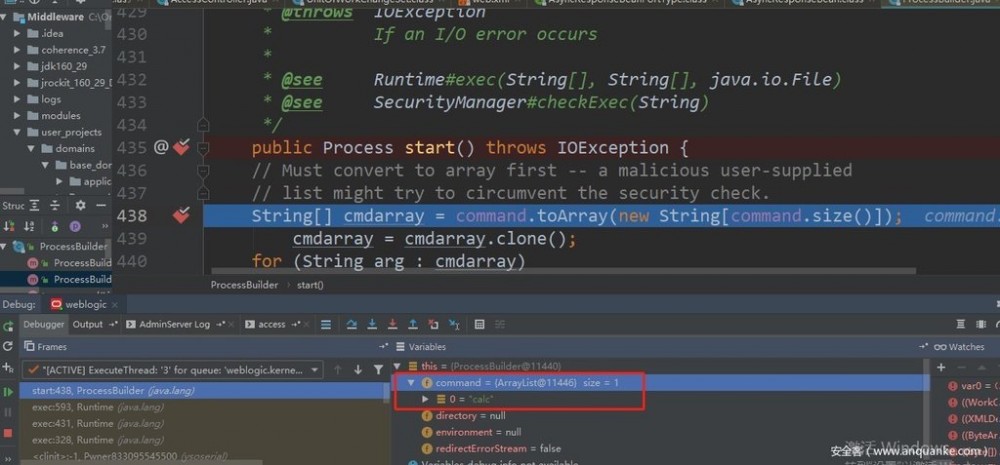Collapse the Middleware project root
Viewport: 1000px width, 465px height.
[x=4, y=17]
